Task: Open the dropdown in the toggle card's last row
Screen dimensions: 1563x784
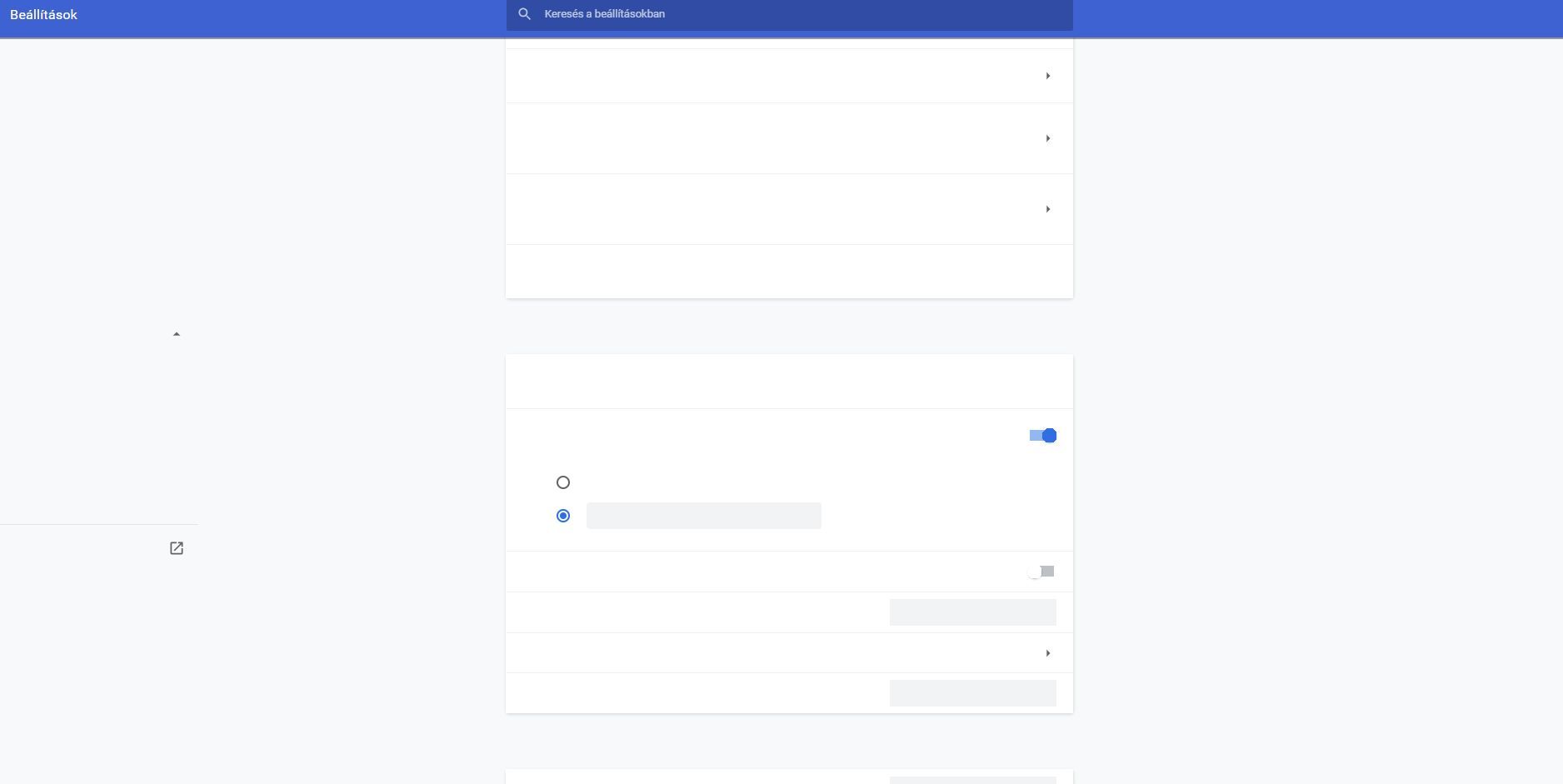Action: pos(973,693)
